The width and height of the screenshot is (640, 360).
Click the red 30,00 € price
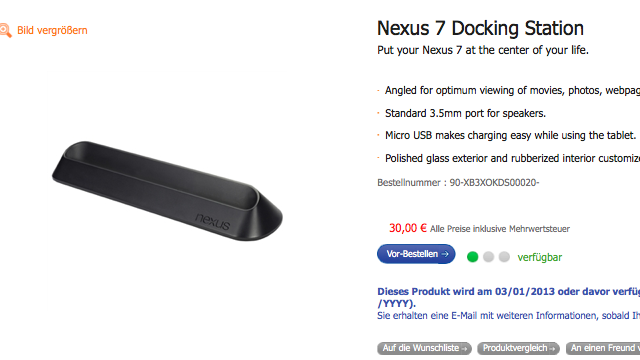click(408, 228)
